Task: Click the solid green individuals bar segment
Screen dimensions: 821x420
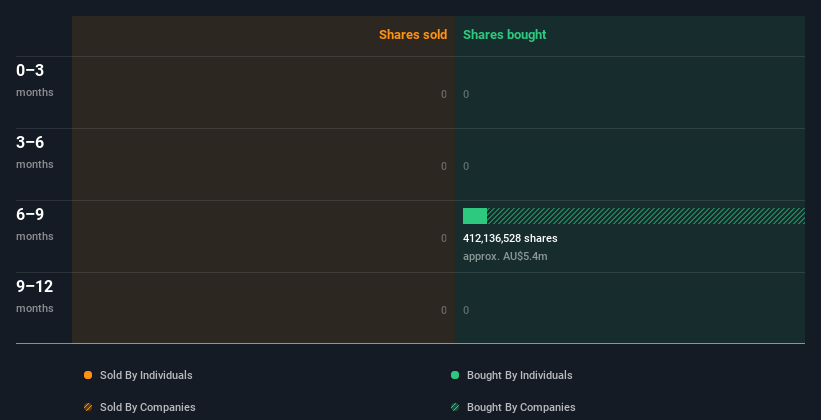Action: (x=475, y=216)
